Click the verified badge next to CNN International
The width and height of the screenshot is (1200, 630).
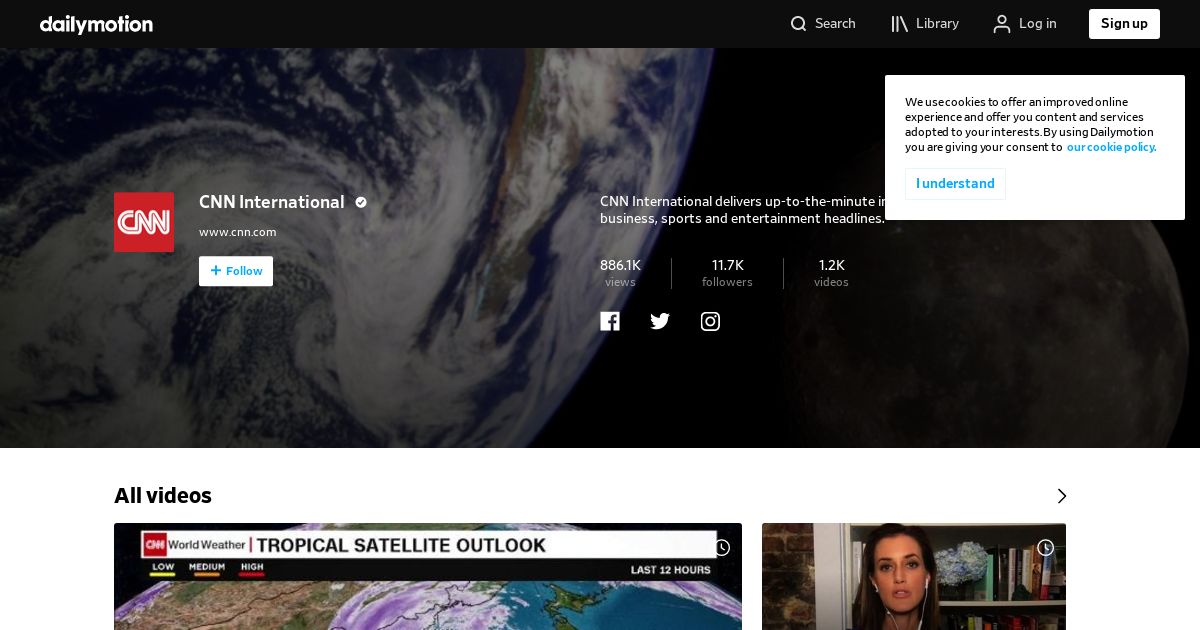[361, 202]
